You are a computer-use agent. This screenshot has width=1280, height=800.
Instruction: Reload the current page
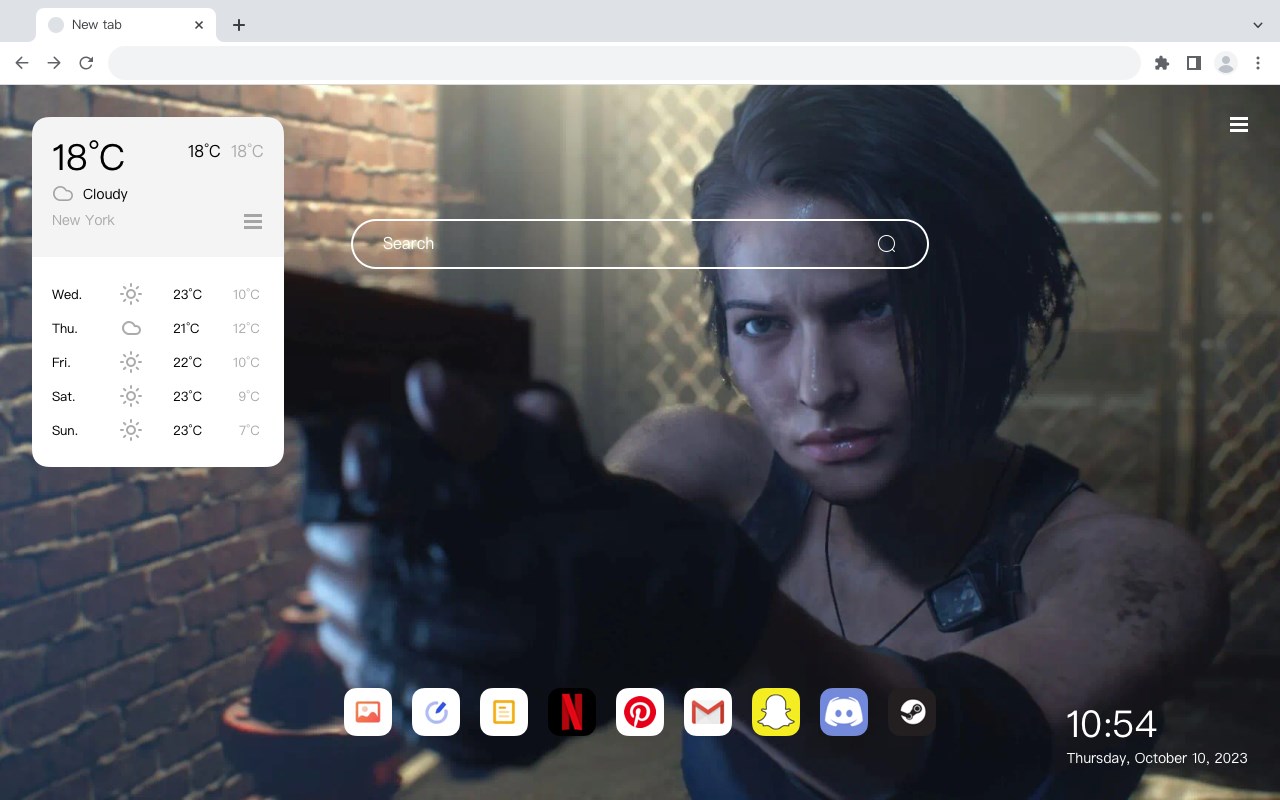(x=86, y=63)
